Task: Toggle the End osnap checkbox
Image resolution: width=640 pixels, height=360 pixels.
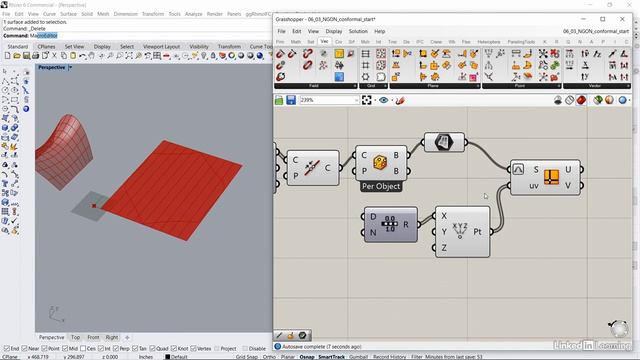Action: (x=7, y=349)
